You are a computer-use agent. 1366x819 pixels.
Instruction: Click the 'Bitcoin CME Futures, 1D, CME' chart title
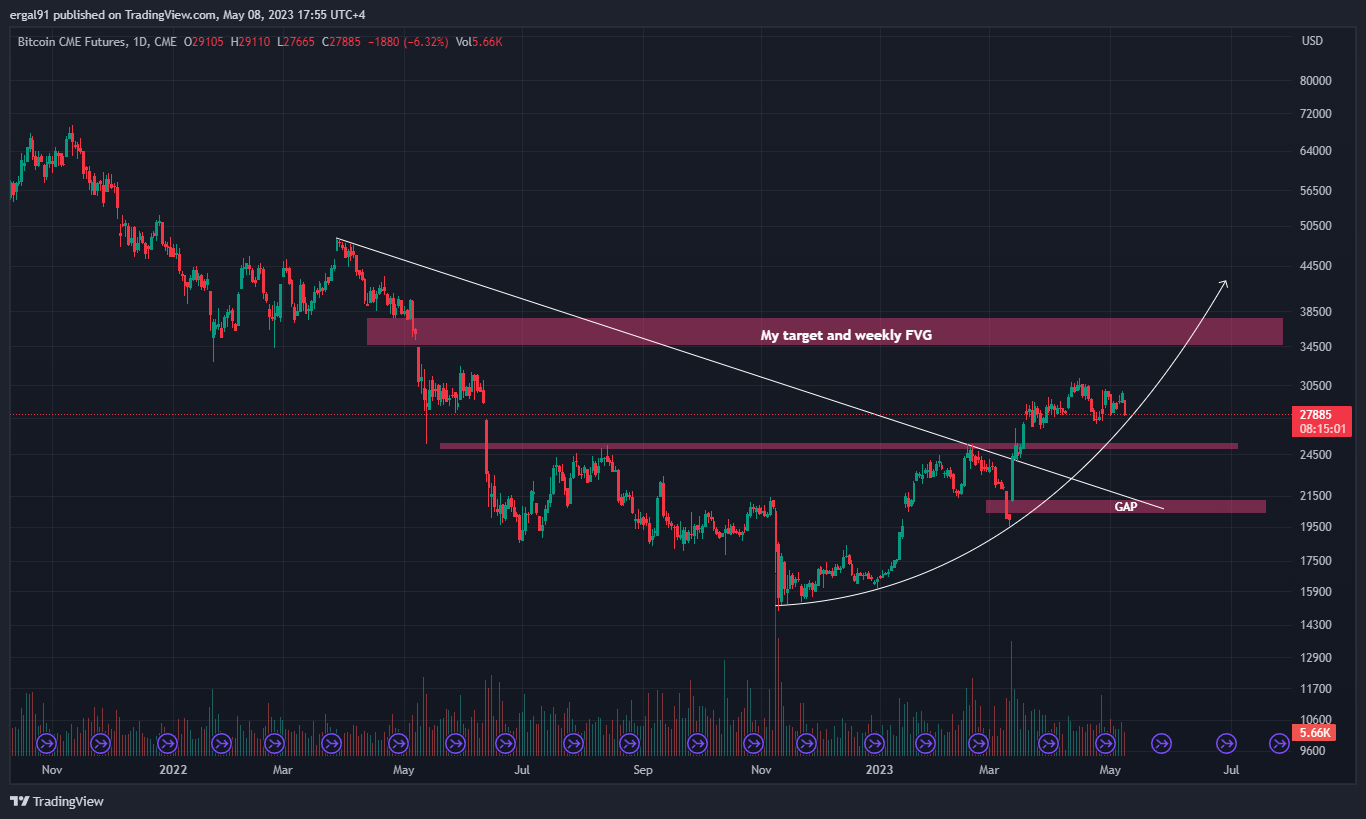[x=97, y=41]
